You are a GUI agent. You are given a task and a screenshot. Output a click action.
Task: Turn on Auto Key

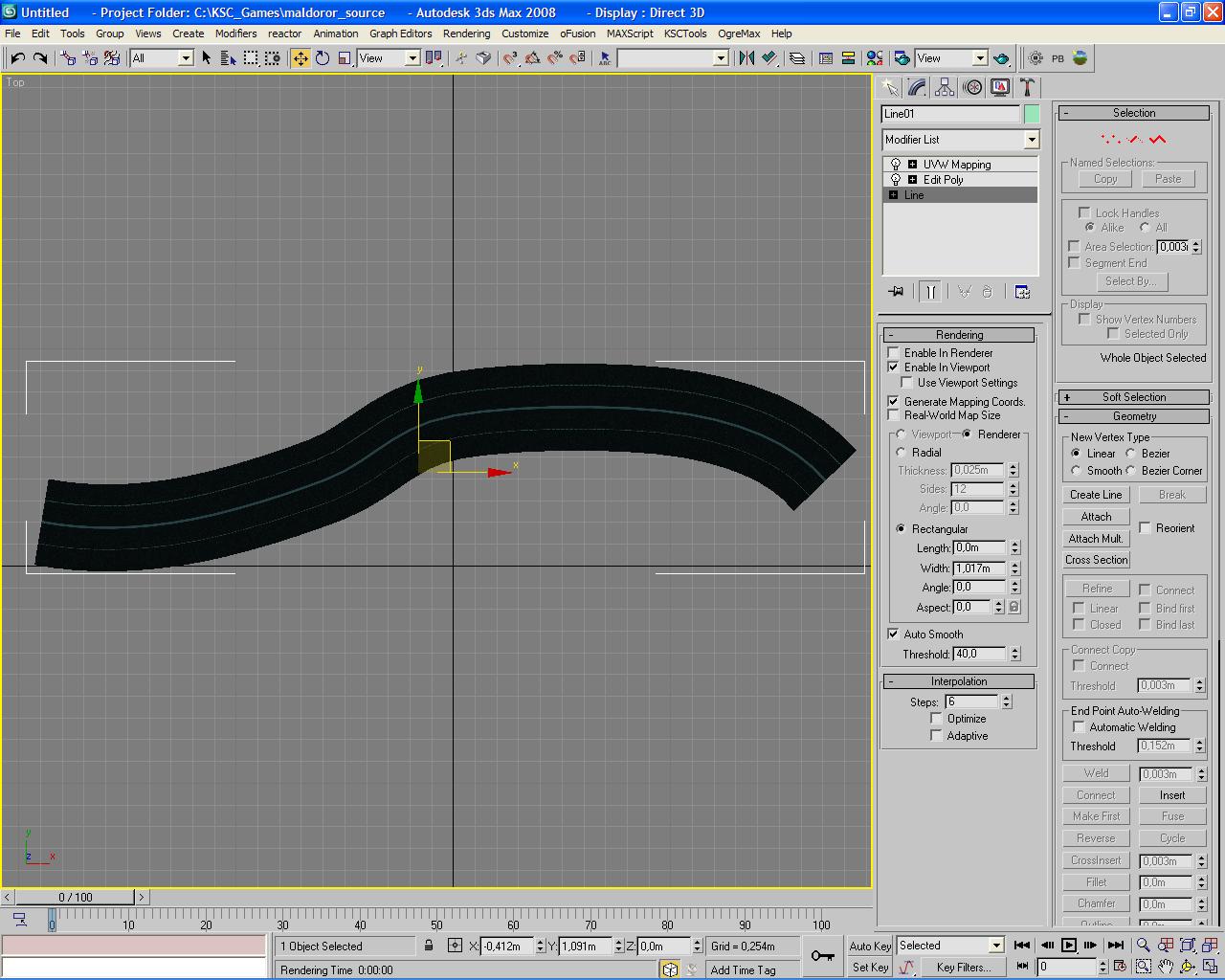870,946
